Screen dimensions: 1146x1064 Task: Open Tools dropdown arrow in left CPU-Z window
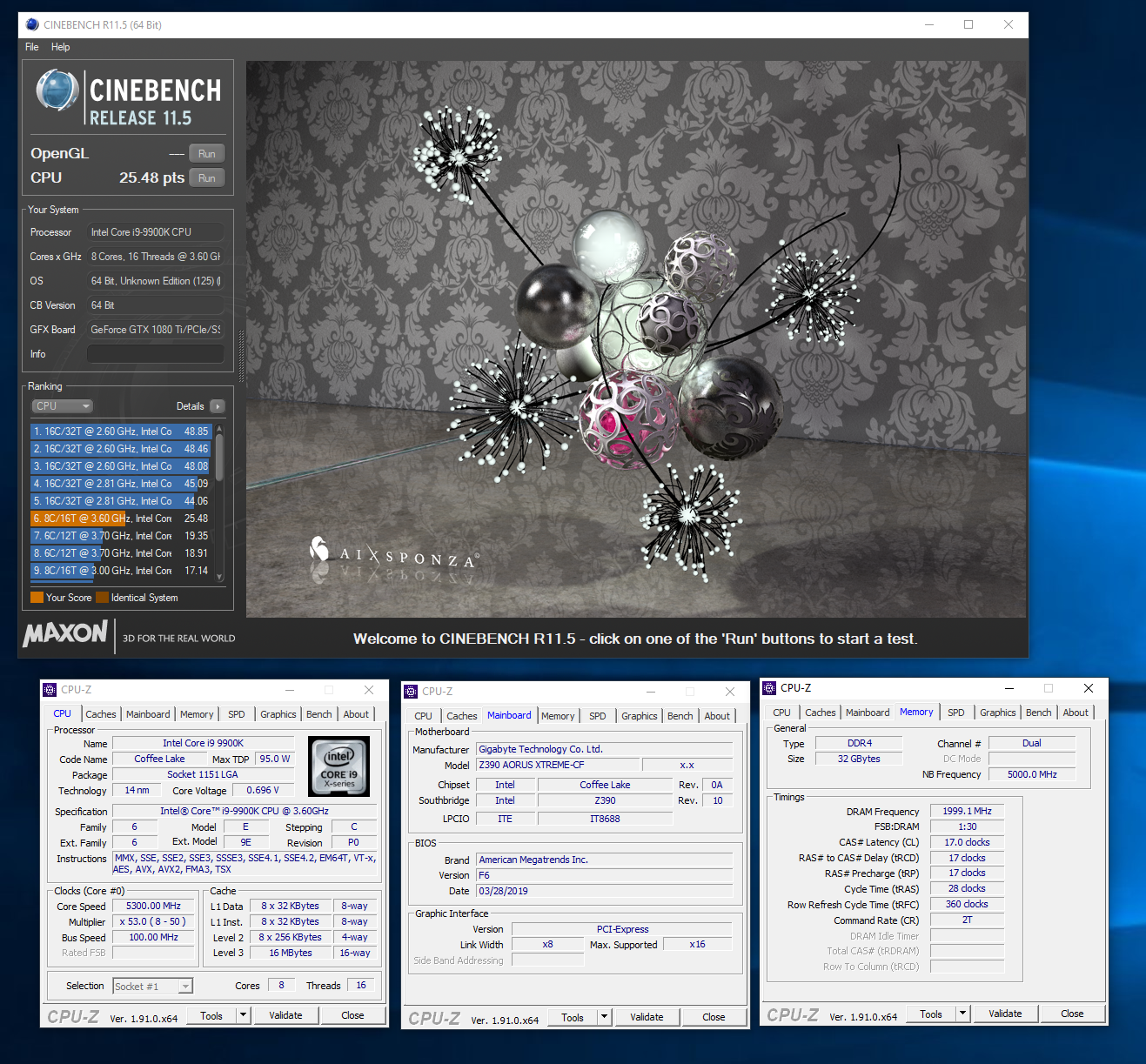click(x=244, y=1015)
